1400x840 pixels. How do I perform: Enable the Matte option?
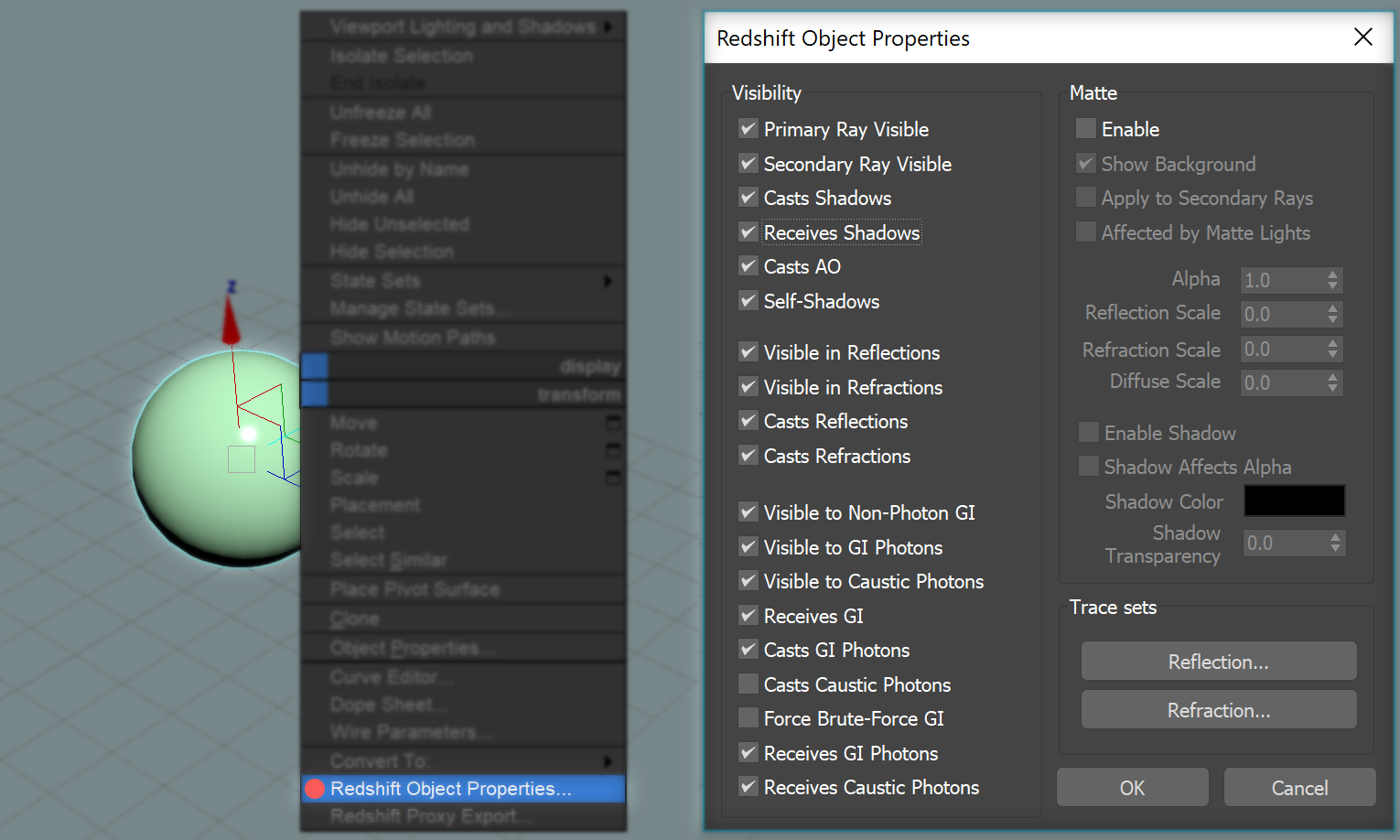point(1086,129)
